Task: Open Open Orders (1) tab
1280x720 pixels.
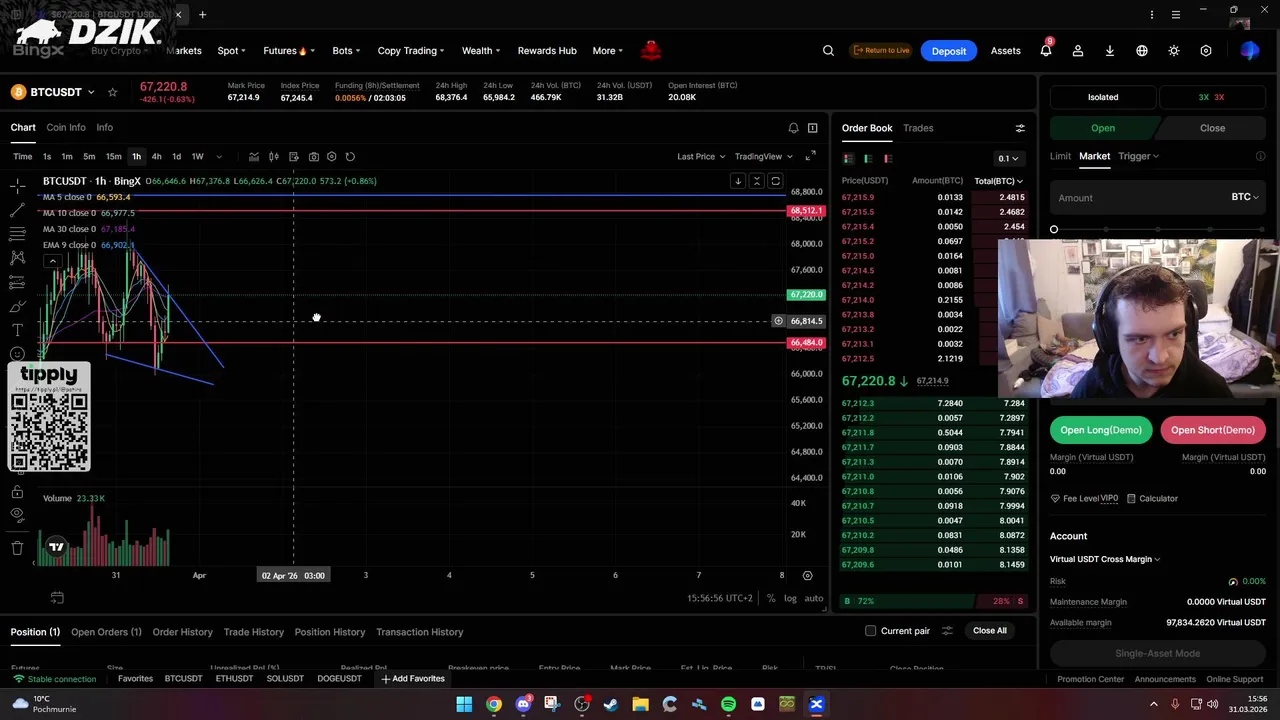Action: coord(106,632)
